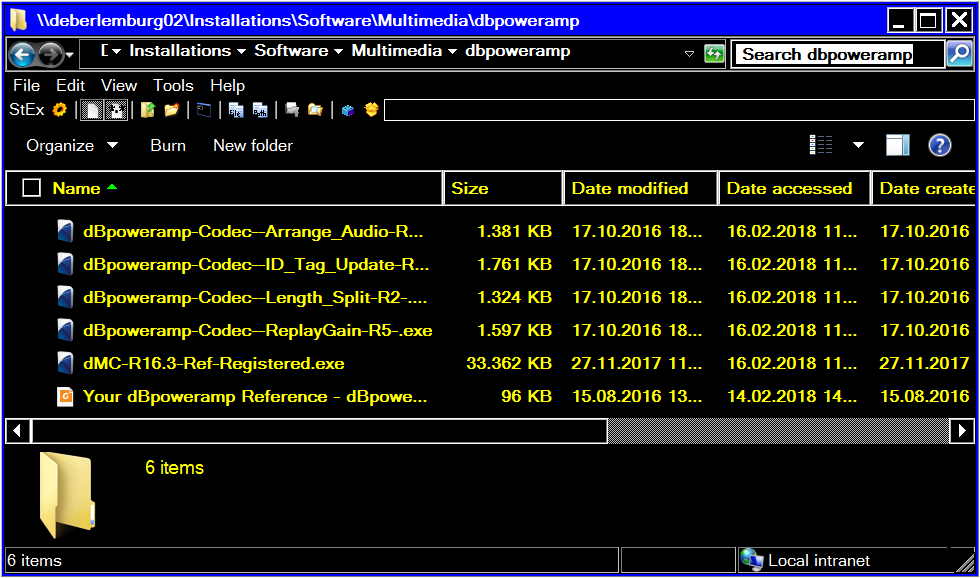Tick the select-all checkbox in header
Screen dimensions: 980x578
pos(32,188)
